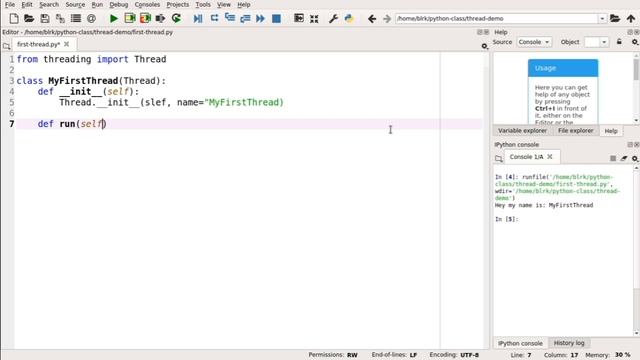Browse editor tabs icon left of first-thread.py

(x=7, y=46)
